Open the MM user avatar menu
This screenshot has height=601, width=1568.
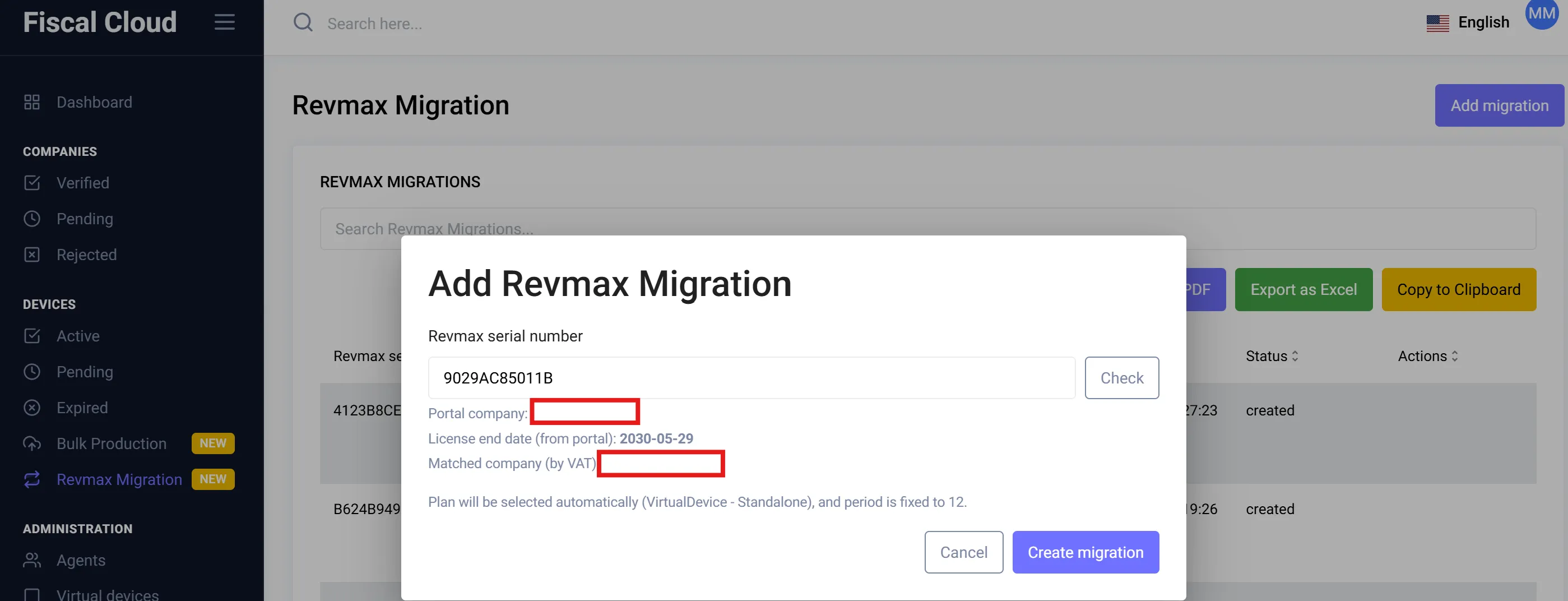(1542, 14)
